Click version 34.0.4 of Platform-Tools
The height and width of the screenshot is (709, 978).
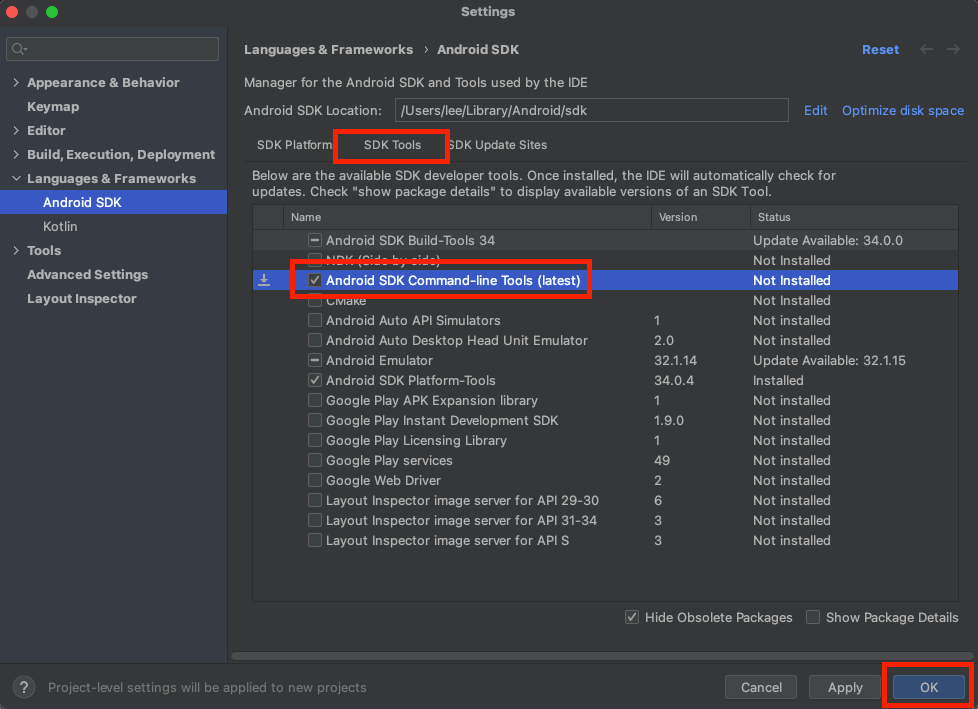(x=674, y=380)
